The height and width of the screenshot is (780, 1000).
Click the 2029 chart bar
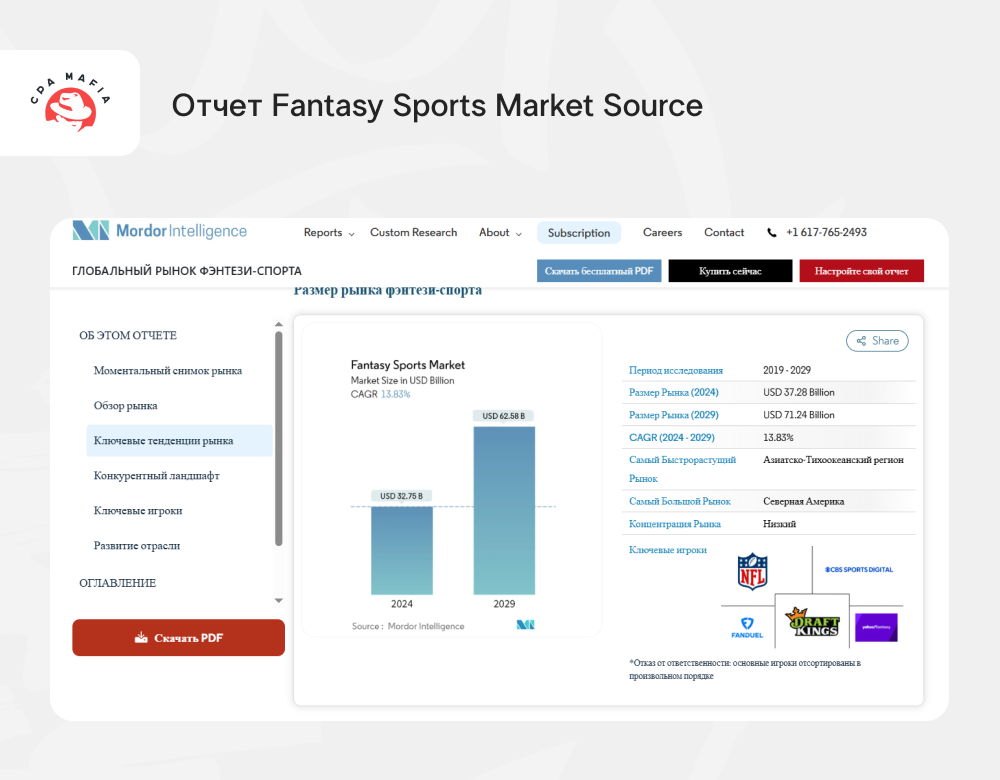504,510
